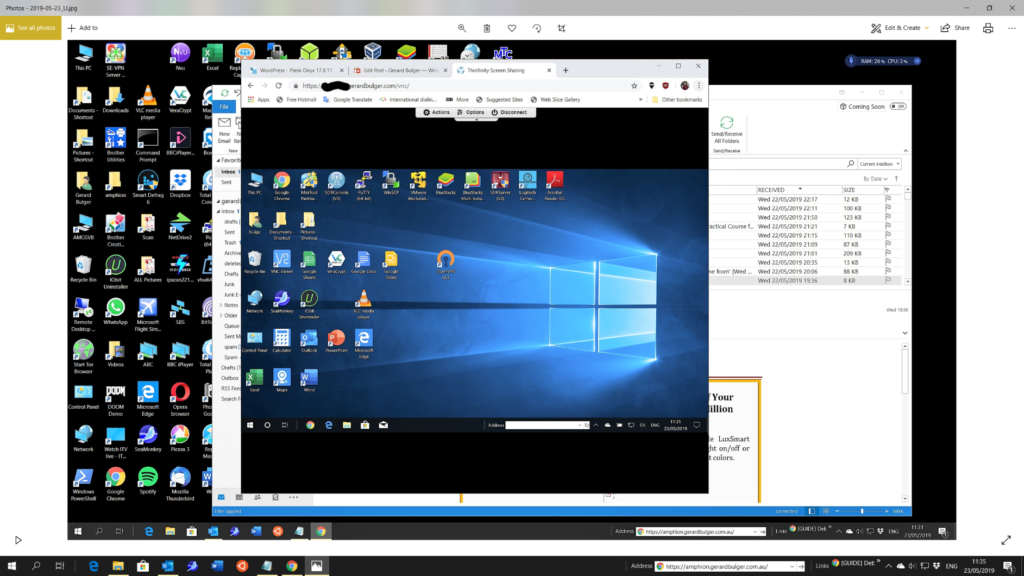Switch to Chrome on the bottom taskbar

(292, 566)
